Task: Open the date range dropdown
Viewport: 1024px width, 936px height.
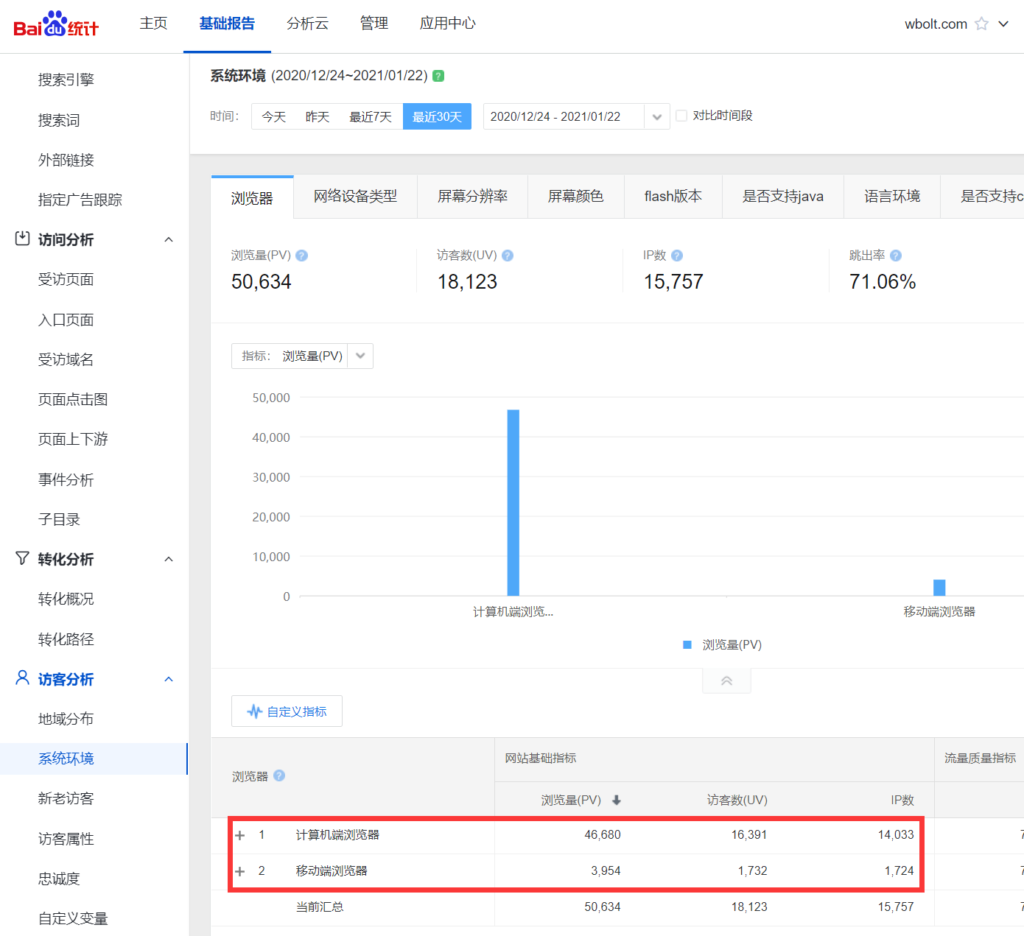Action: 657,117
